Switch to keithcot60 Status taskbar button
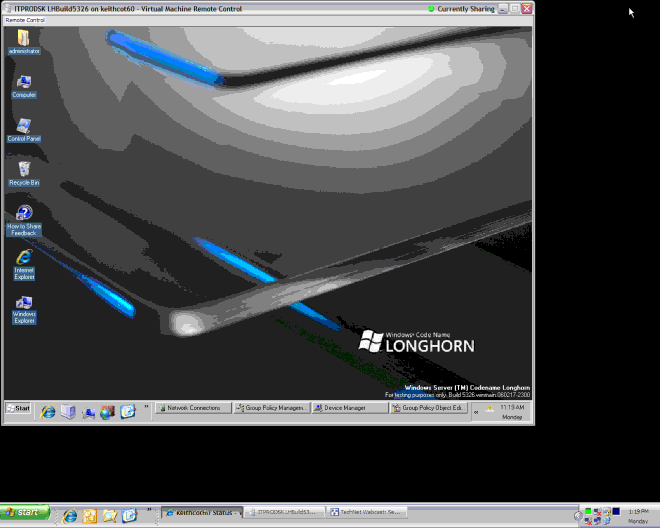Image resolution: width=660 pixels, height=528 pixels. pyautogui.click(x=202, y=512)
